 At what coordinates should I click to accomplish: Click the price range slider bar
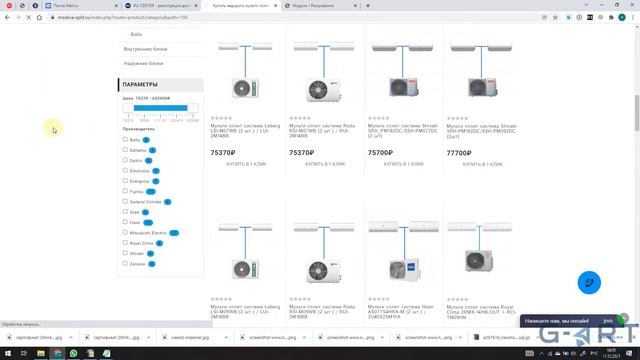click(x=160, y=108)
